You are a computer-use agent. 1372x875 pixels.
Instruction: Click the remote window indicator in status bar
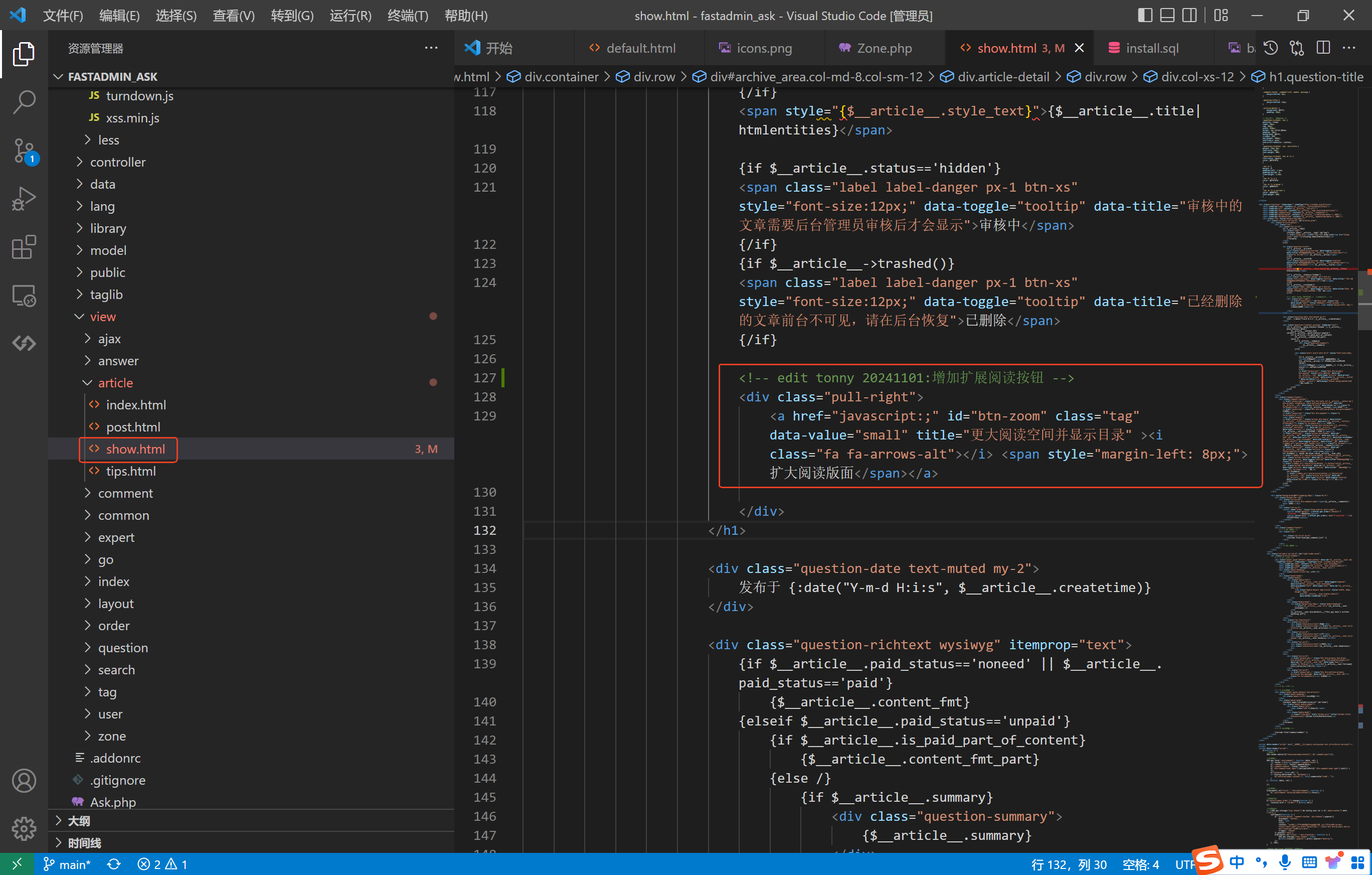point(17,863)
